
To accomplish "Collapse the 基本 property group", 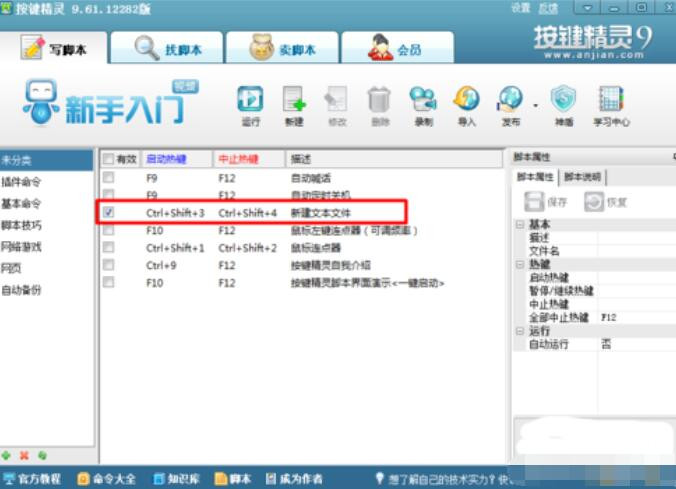I will tap(520, 225).
